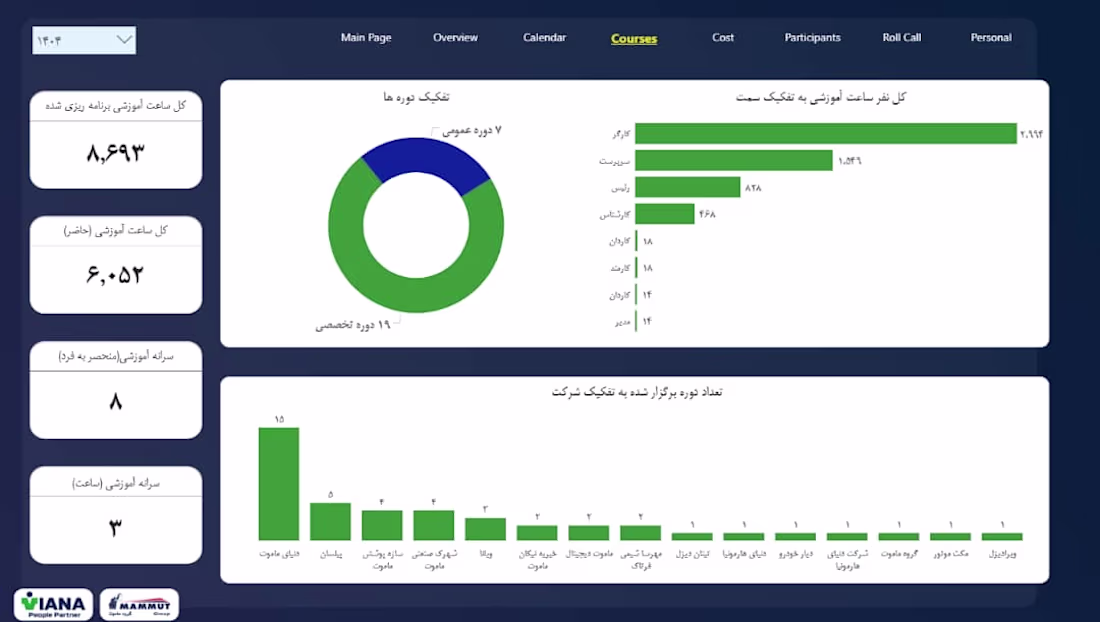This screenshot has height=622, width=1100.
Task: Select the کارشناس bar valued ۴۶۸
Action: pyautogui.click(x=665, y=214)
